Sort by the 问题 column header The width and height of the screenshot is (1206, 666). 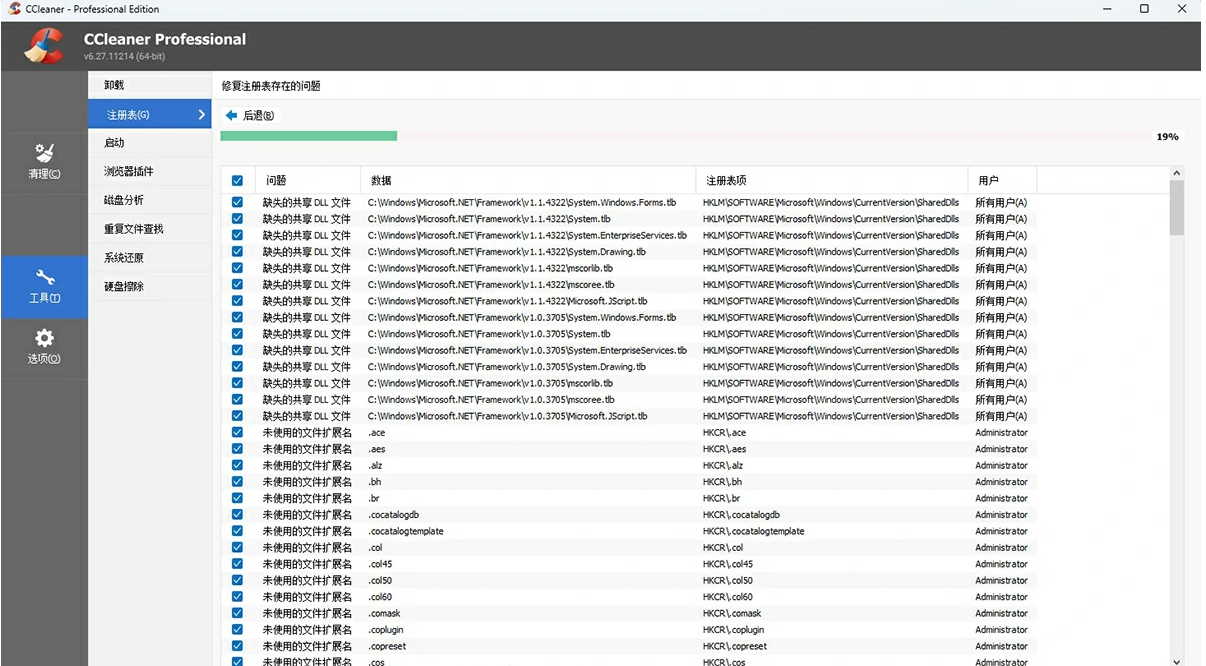tap(306, 180)
